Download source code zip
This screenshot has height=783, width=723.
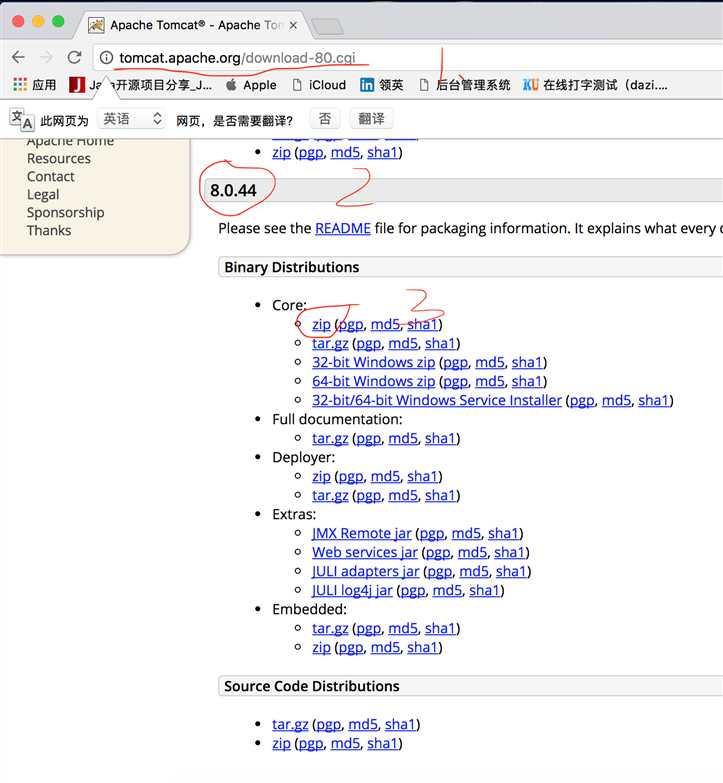click(x=281, y=743)
